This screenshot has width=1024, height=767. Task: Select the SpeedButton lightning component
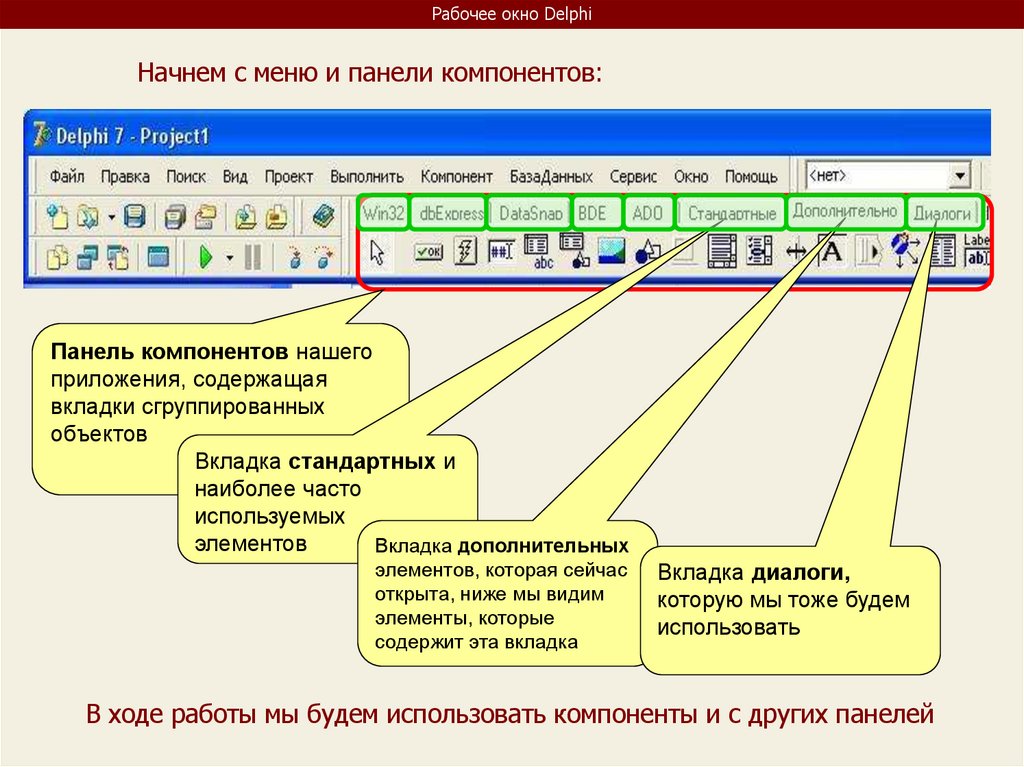tap(465, 252)
